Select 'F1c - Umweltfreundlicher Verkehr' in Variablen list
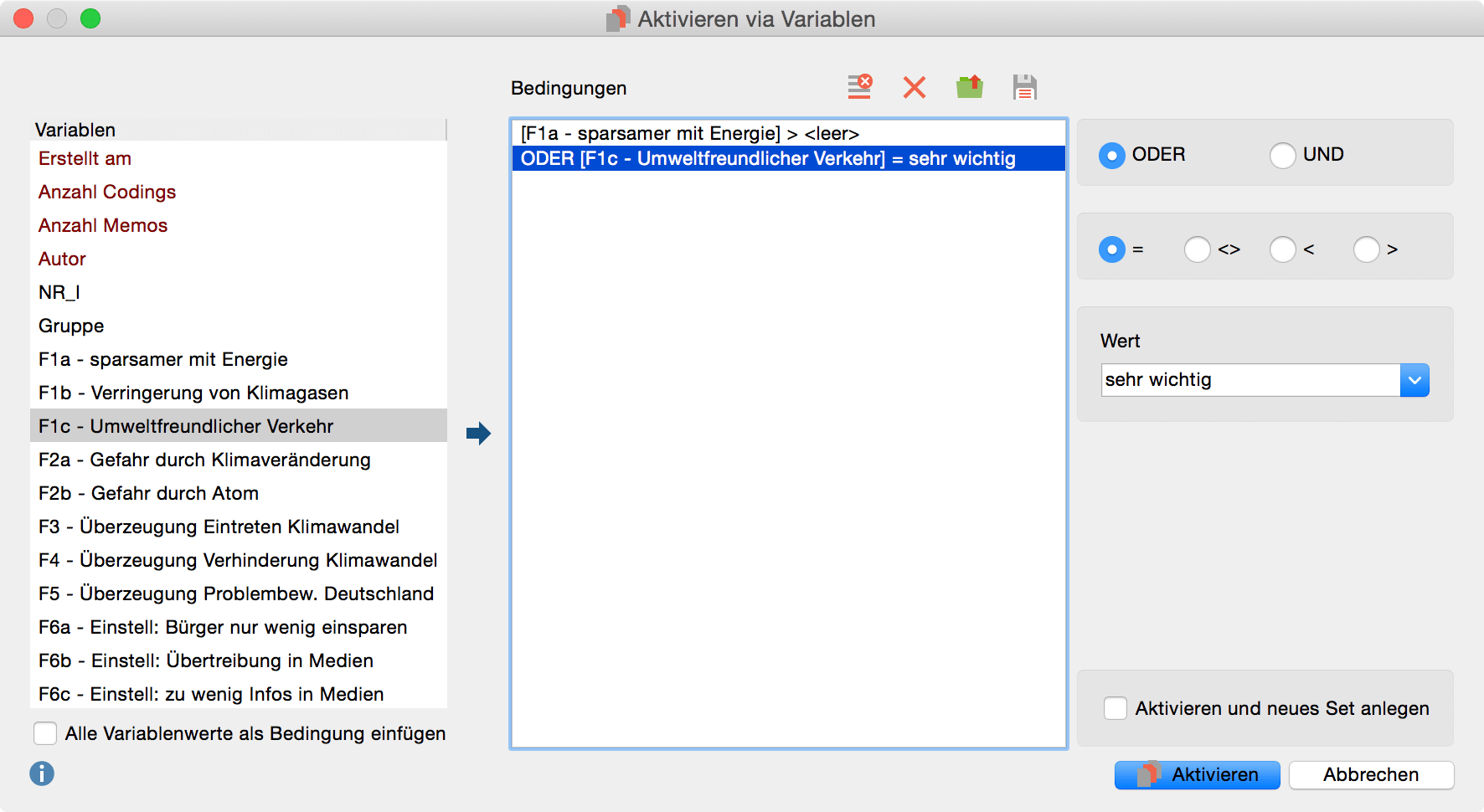The width and height of the screenshot is (1484, 812). coord(239,426)
